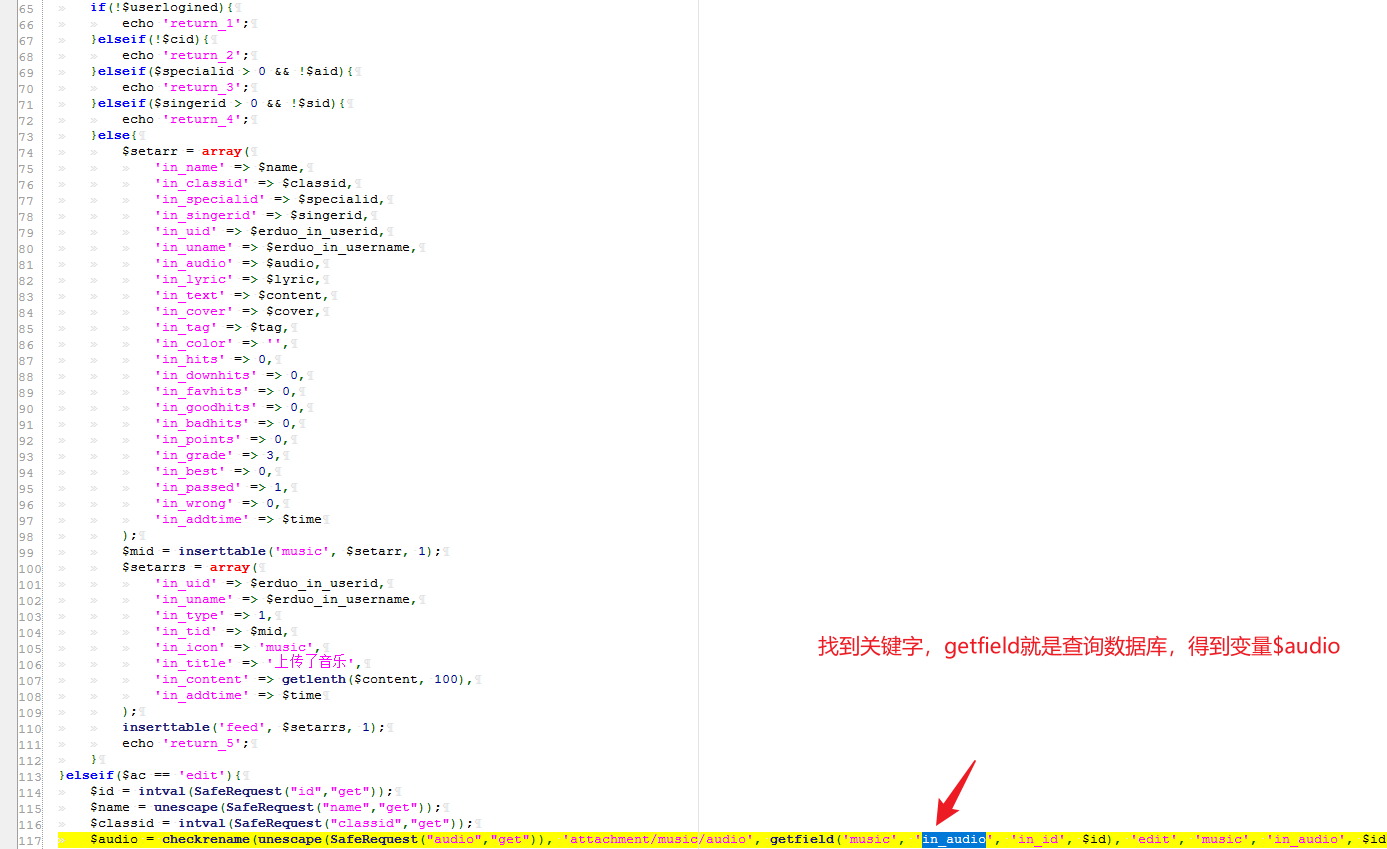Click the 'music' string on line 99
Image resolution: width=1387 pixels, height=849 pixels.
click(299, 551)
